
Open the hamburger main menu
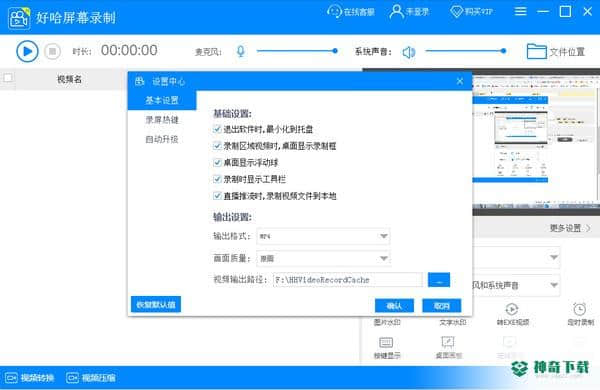point(520,11)
